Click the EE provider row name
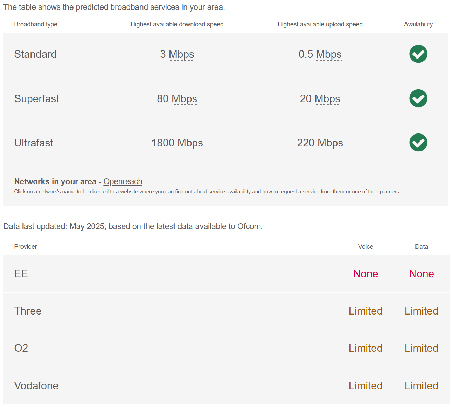 tap(21, 274)
